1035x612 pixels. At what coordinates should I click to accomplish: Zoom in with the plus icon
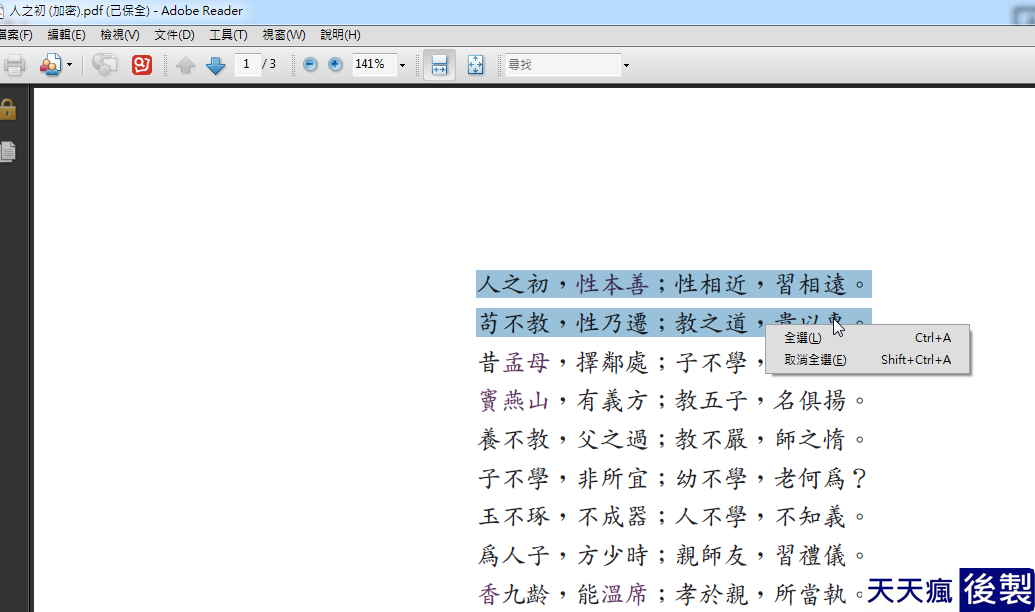pyautogui.click(x=335, y=64)
